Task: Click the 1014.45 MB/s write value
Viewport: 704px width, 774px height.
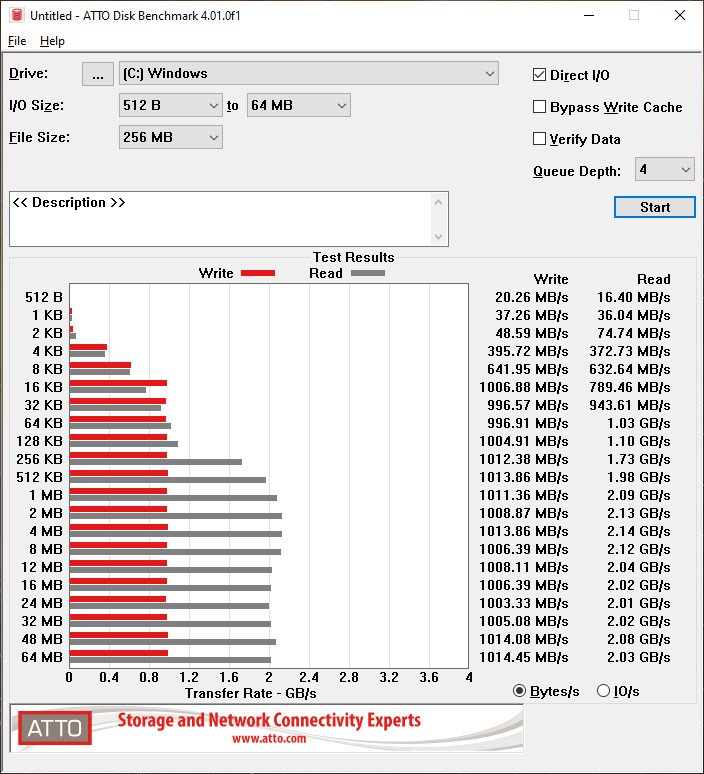Action: [524, 658]
